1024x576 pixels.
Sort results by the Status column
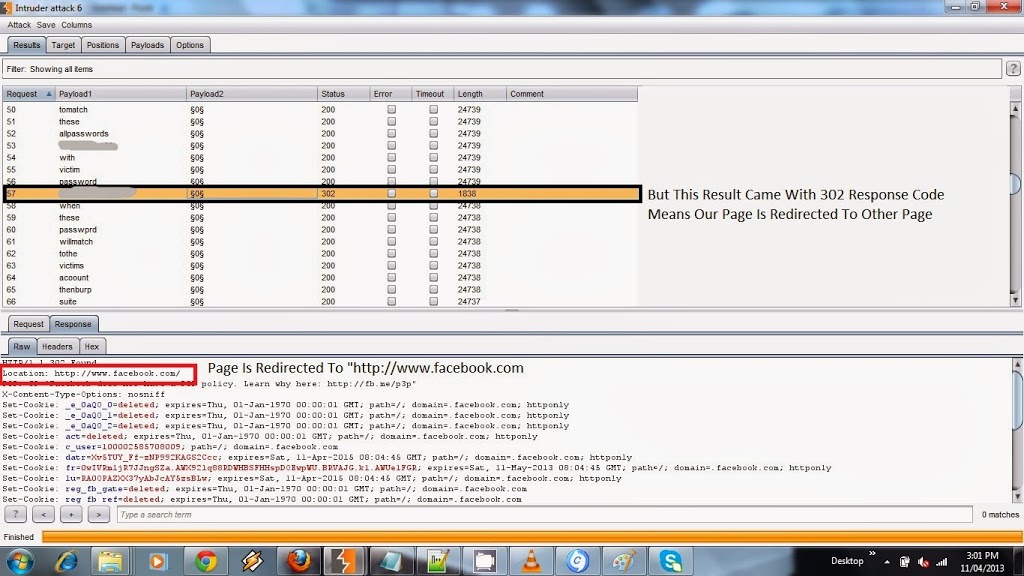coord(344,94)
